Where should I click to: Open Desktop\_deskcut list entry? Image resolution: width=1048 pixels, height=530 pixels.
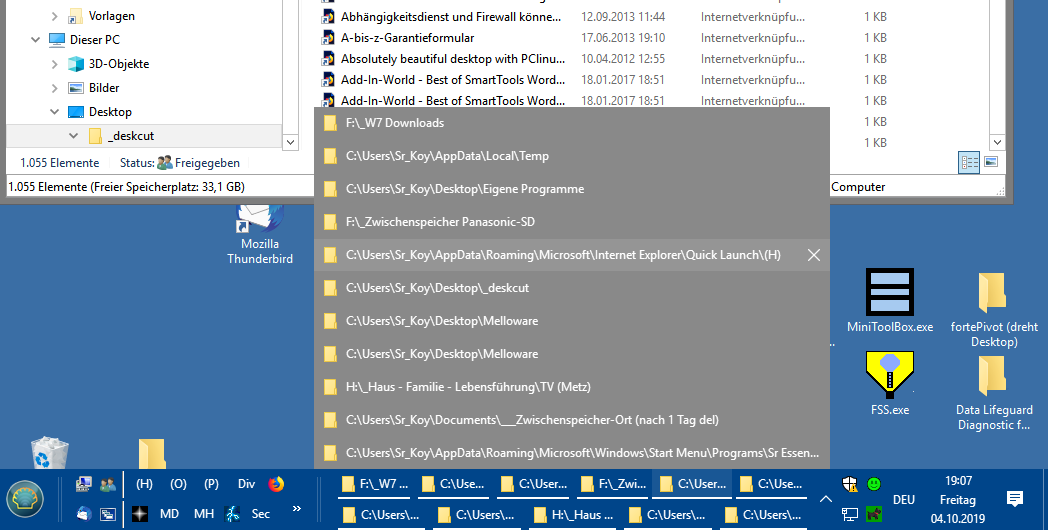(x=571, y=288)
